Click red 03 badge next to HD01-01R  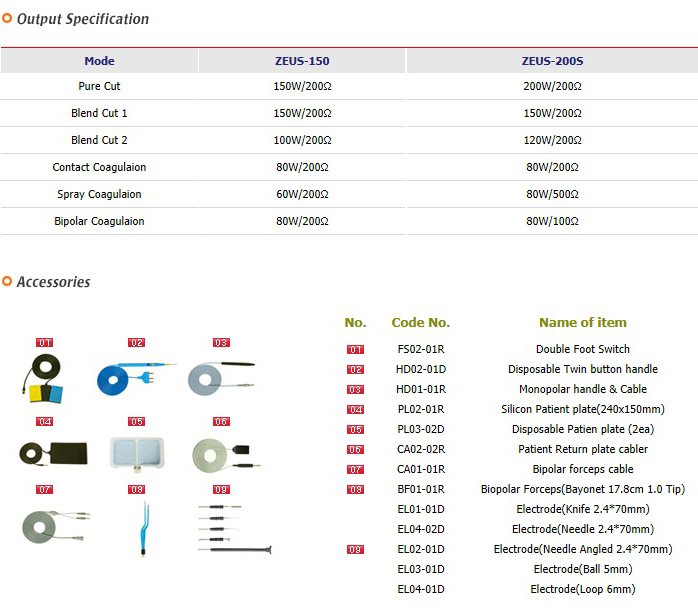pyautogui.click(x=355, y=390)
